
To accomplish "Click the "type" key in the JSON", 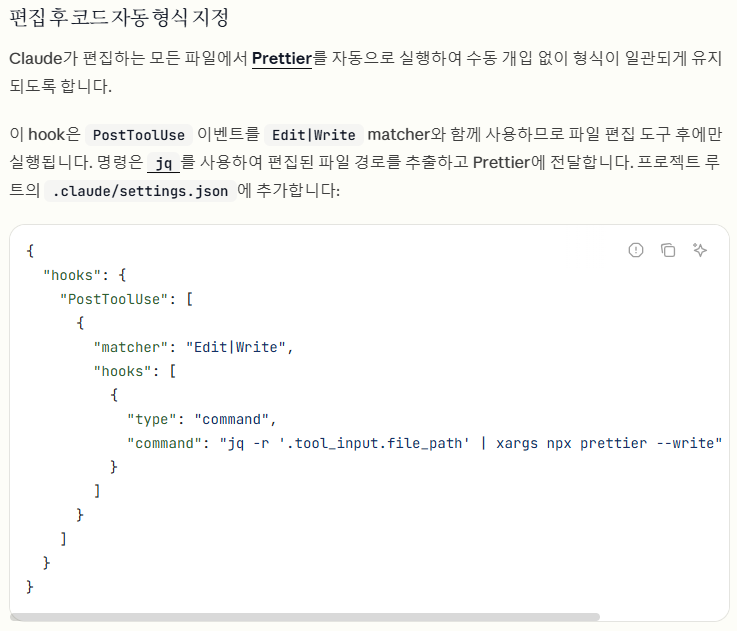I will [151, 419].
